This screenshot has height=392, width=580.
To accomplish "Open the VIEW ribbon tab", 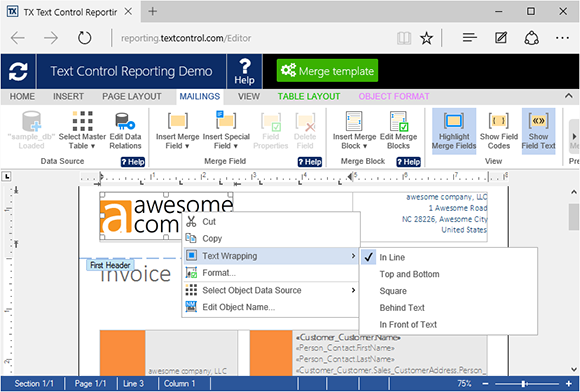I will pyautogui.click(x=249, y=97).
